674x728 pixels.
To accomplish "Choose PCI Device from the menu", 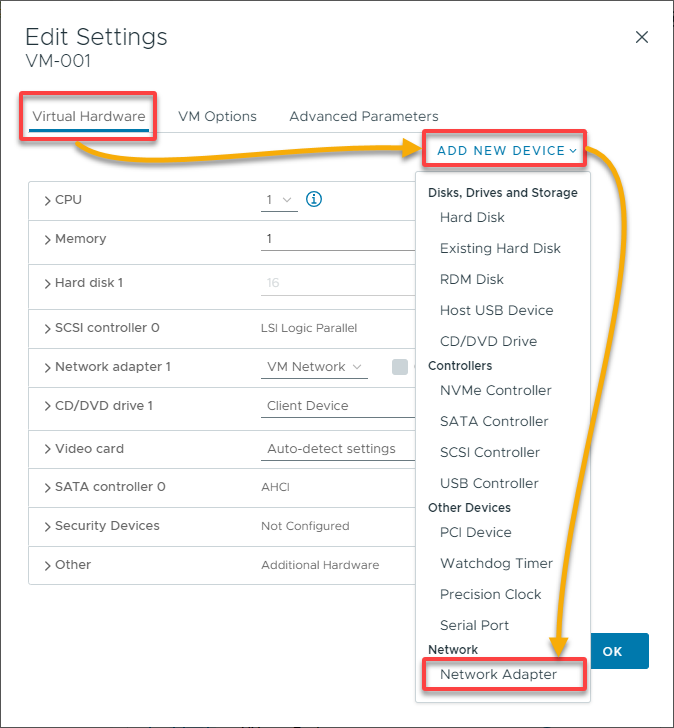I will click(x=475, y=532).
